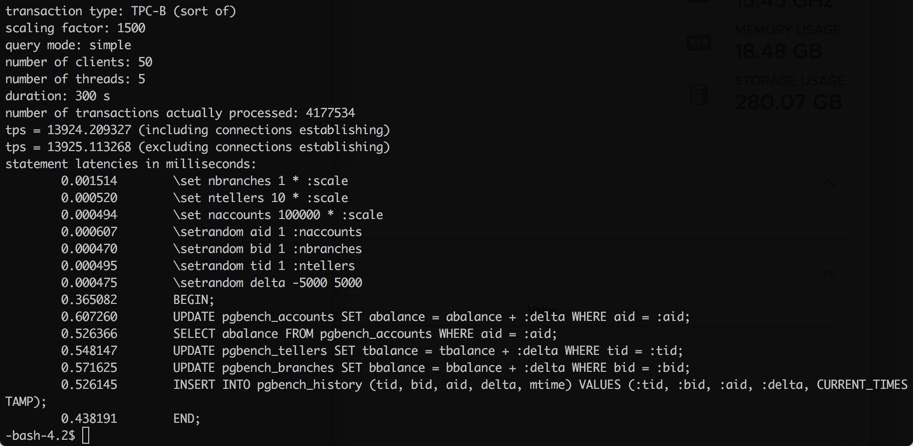
Task: Click the 0.607260 latency value
Action: (x=89, y=317)
